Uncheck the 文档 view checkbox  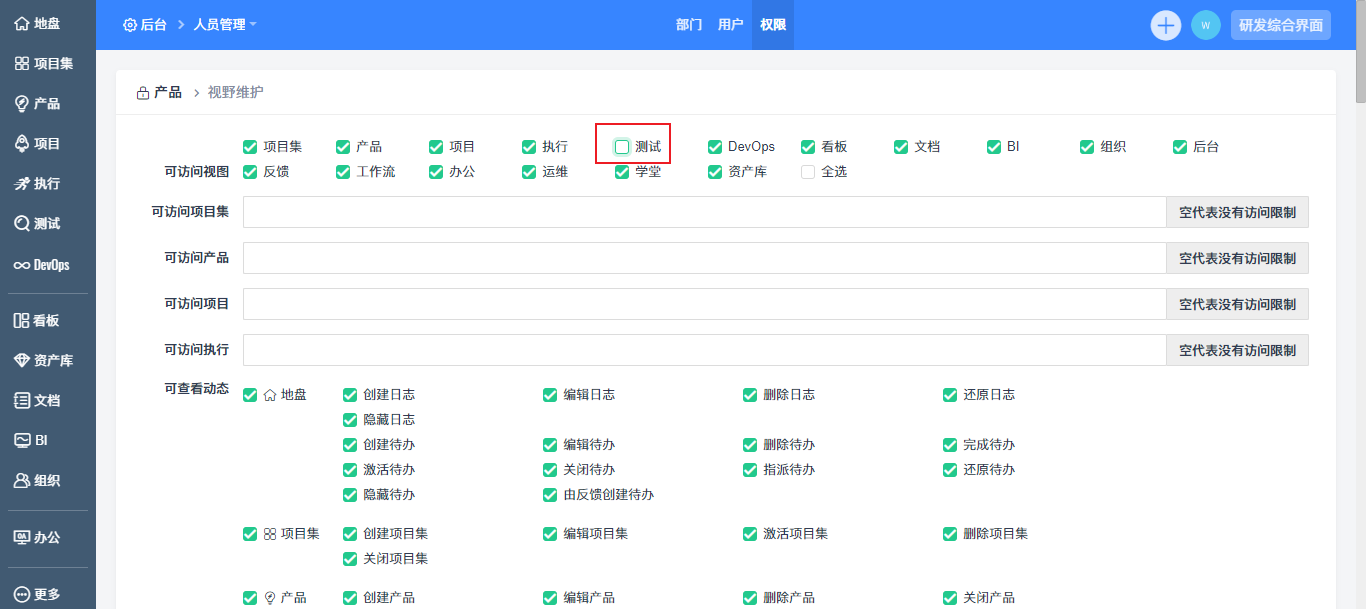pos(901,147)
